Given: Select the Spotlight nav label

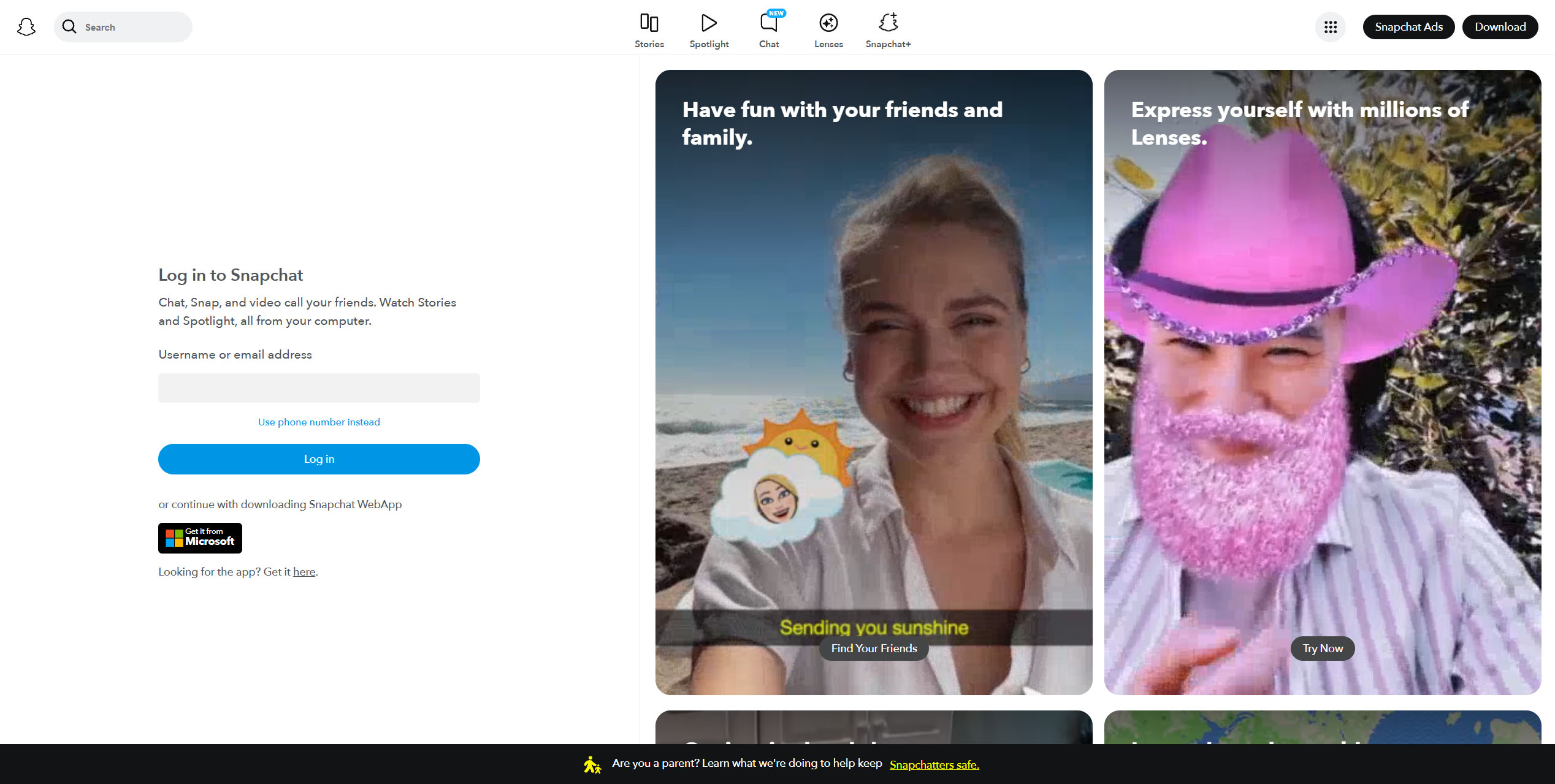Looking at the screenshot, I should coord(709,44).
